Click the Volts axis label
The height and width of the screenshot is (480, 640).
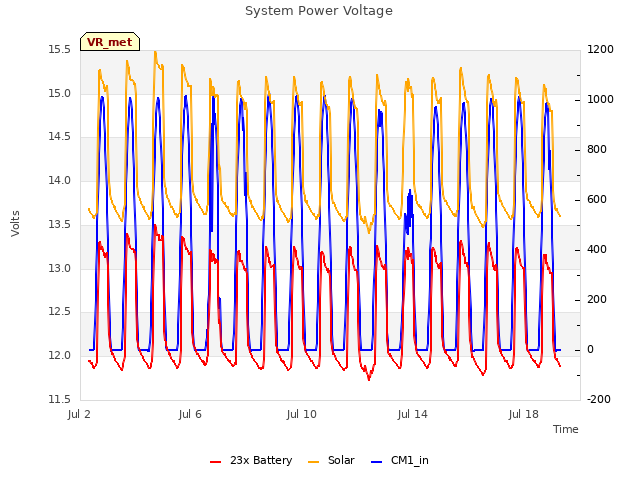[16, 224]
